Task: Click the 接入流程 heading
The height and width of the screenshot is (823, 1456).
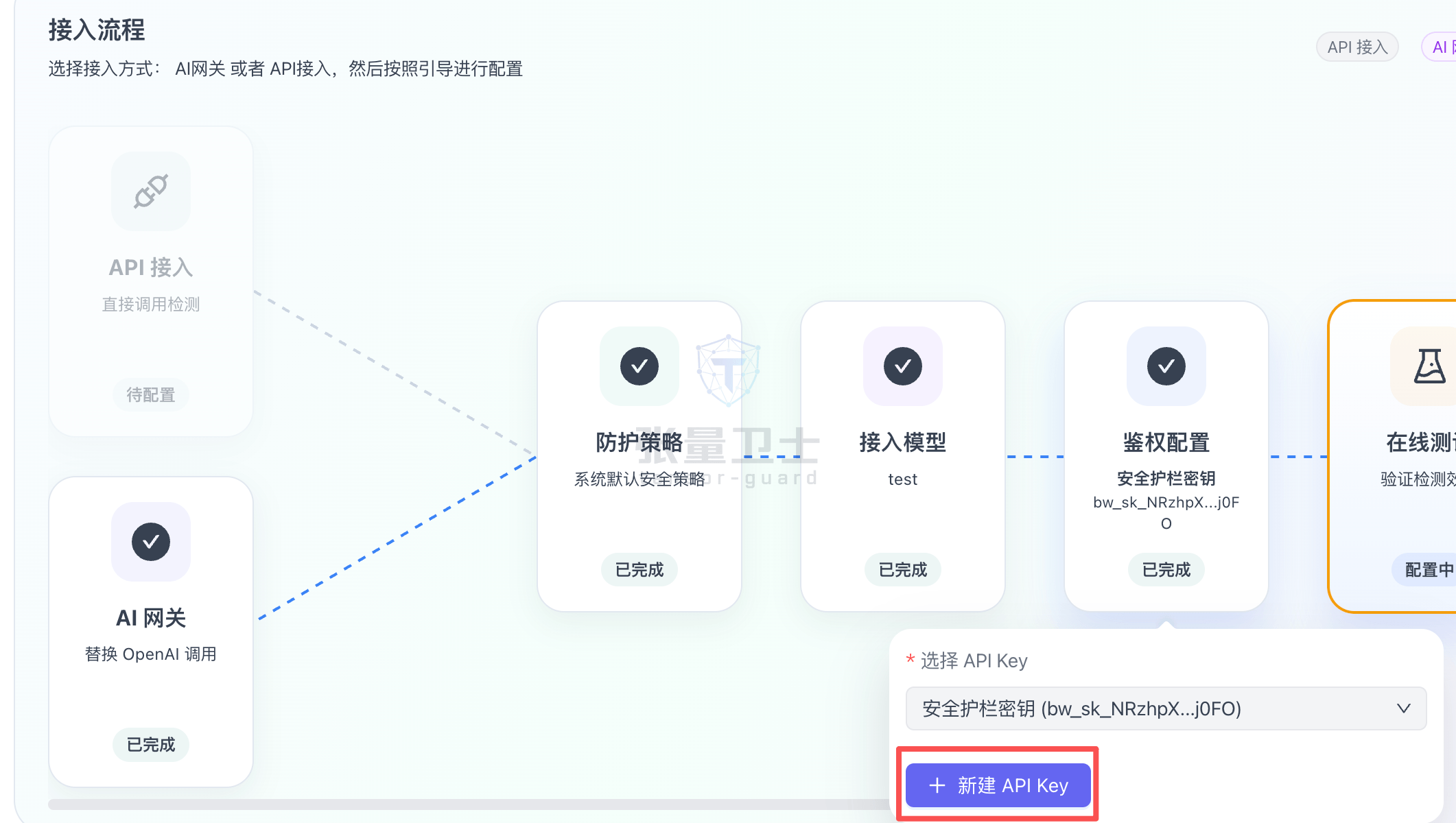Action: coord(97,30)
